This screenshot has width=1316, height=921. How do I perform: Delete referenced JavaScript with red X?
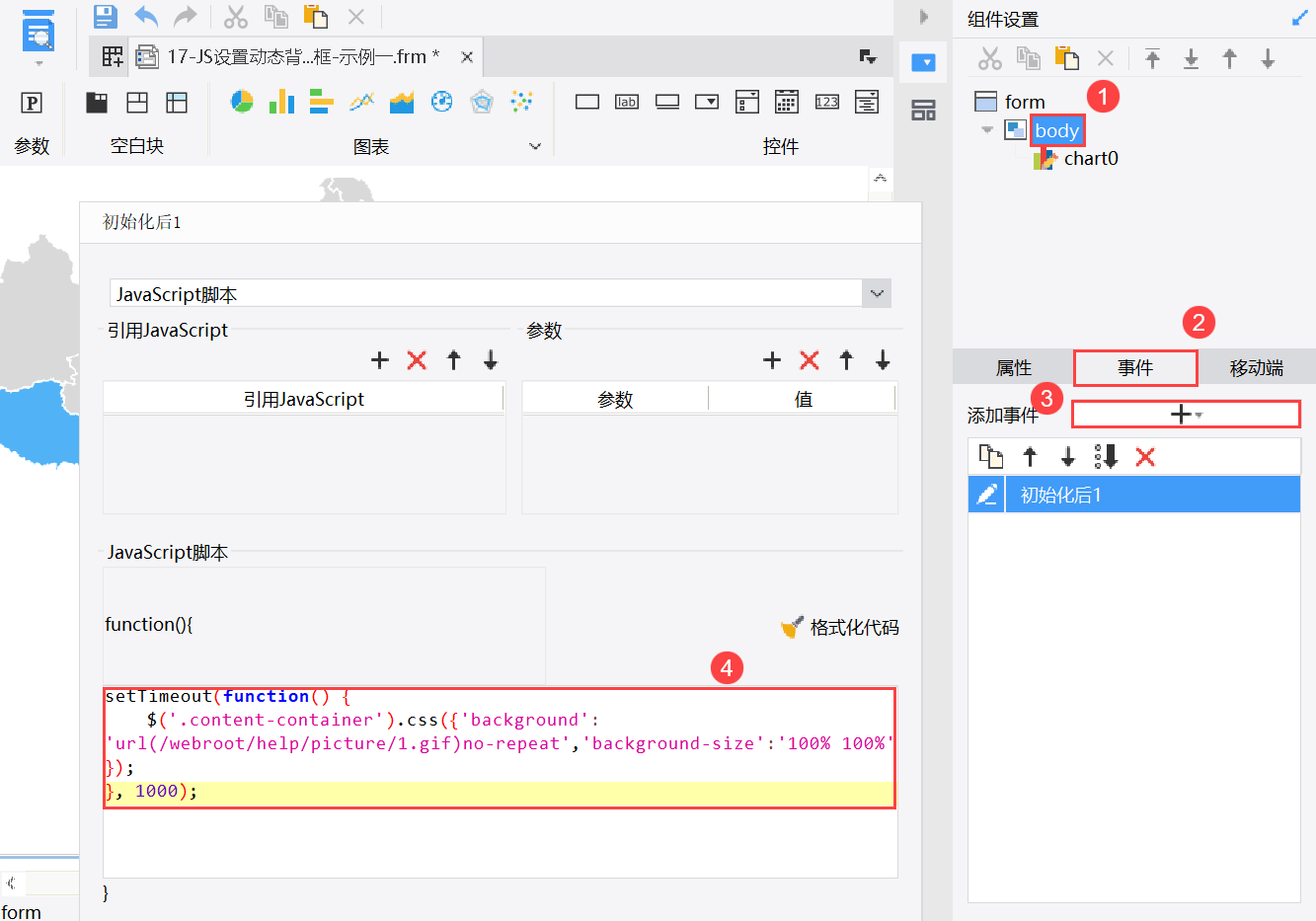[417, 360]
